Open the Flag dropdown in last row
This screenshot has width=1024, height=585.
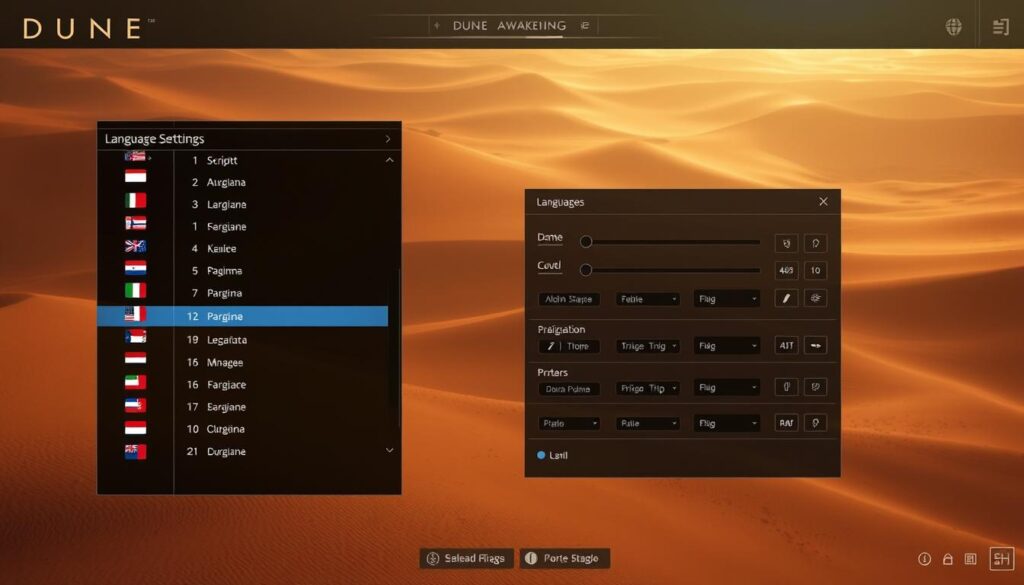pos(727,423)
